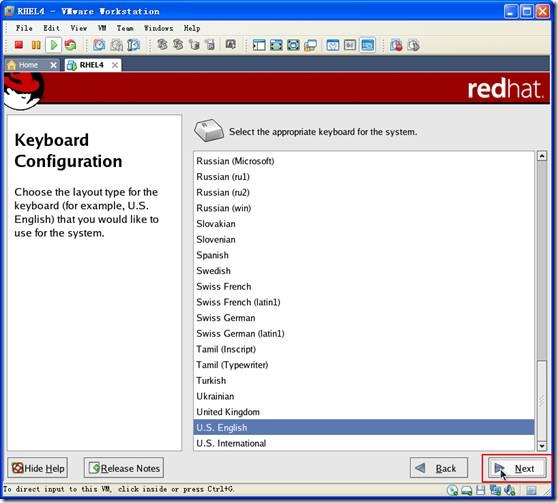Select Slovakian keyboard layout

click(364, 224)
